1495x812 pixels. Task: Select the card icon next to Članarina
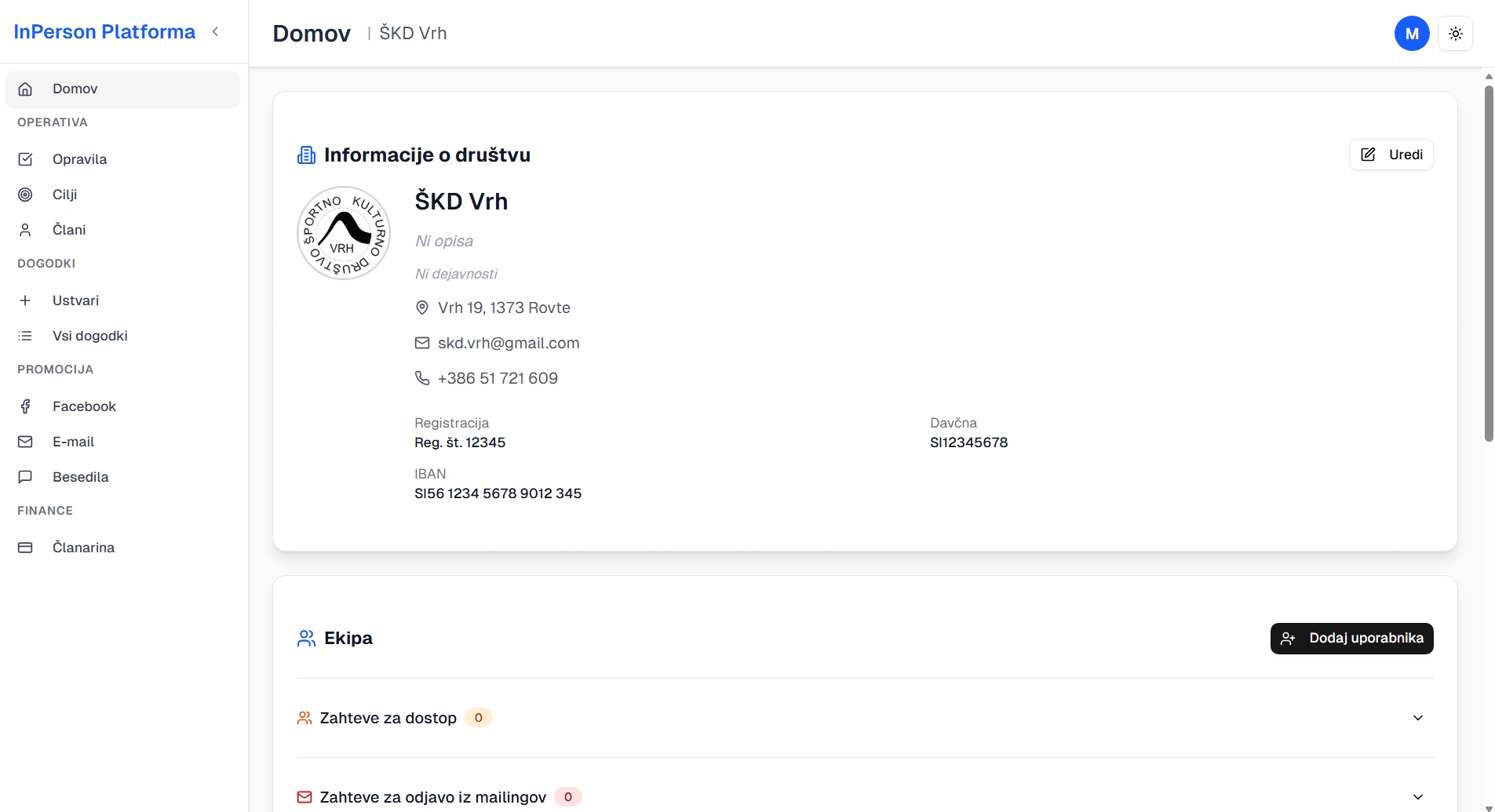(26, 548)
